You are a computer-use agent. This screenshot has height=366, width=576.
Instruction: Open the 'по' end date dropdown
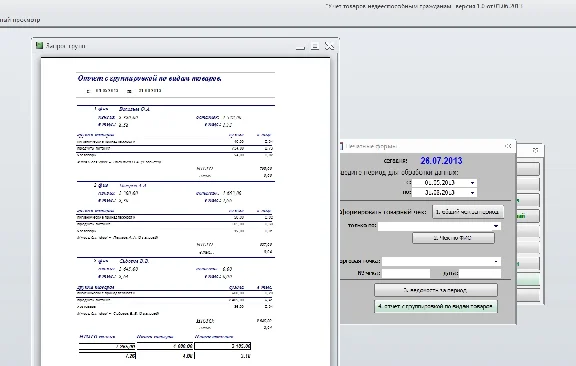472,192
